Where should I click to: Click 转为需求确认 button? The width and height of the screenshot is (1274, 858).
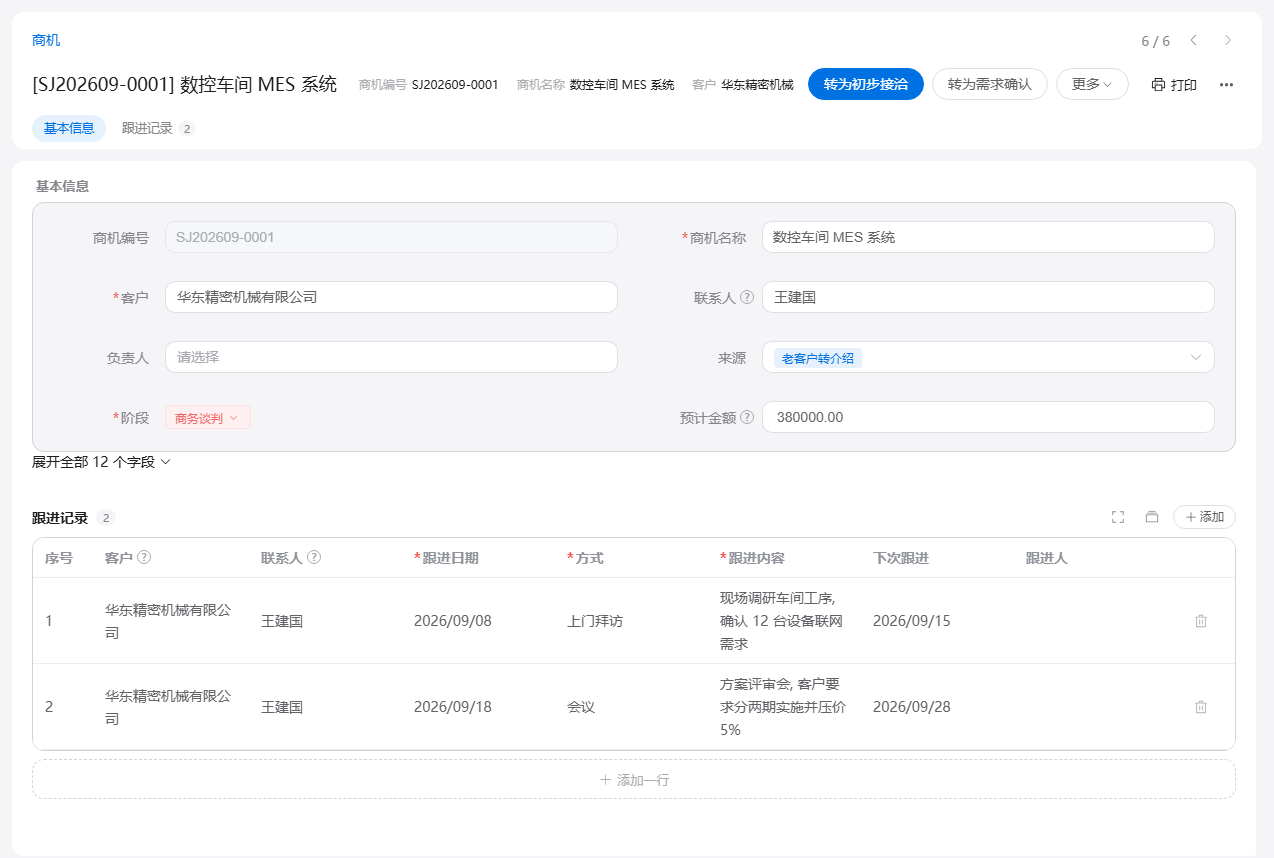(990, 84)
